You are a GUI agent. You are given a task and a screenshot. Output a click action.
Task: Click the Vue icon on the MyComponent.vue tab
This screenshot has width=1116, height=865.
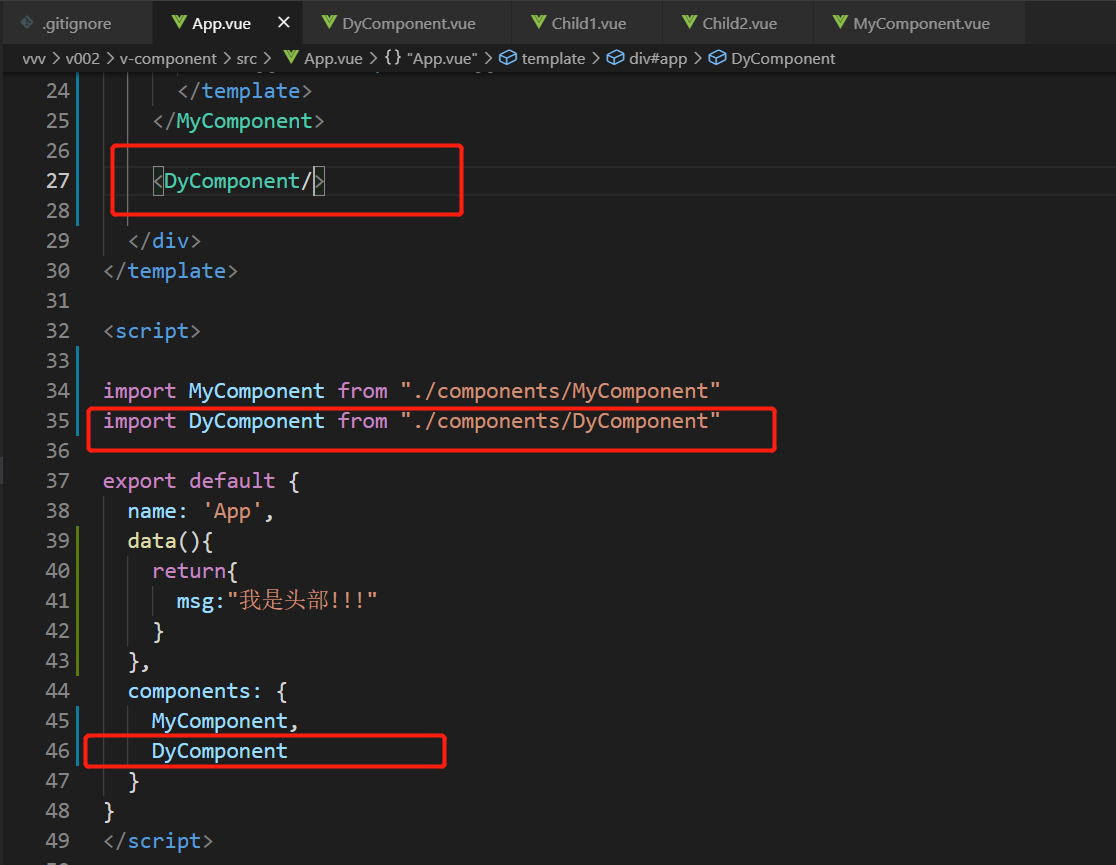[840, 23]
